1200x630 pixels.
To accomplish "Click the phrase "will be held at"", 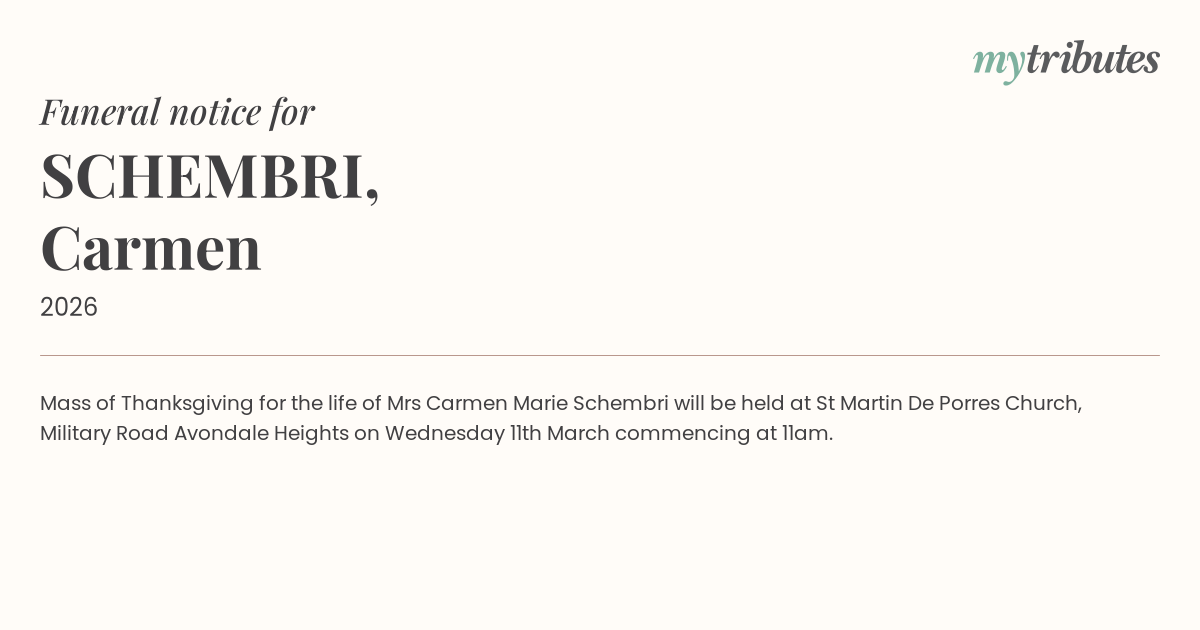I will coord(742,404).
